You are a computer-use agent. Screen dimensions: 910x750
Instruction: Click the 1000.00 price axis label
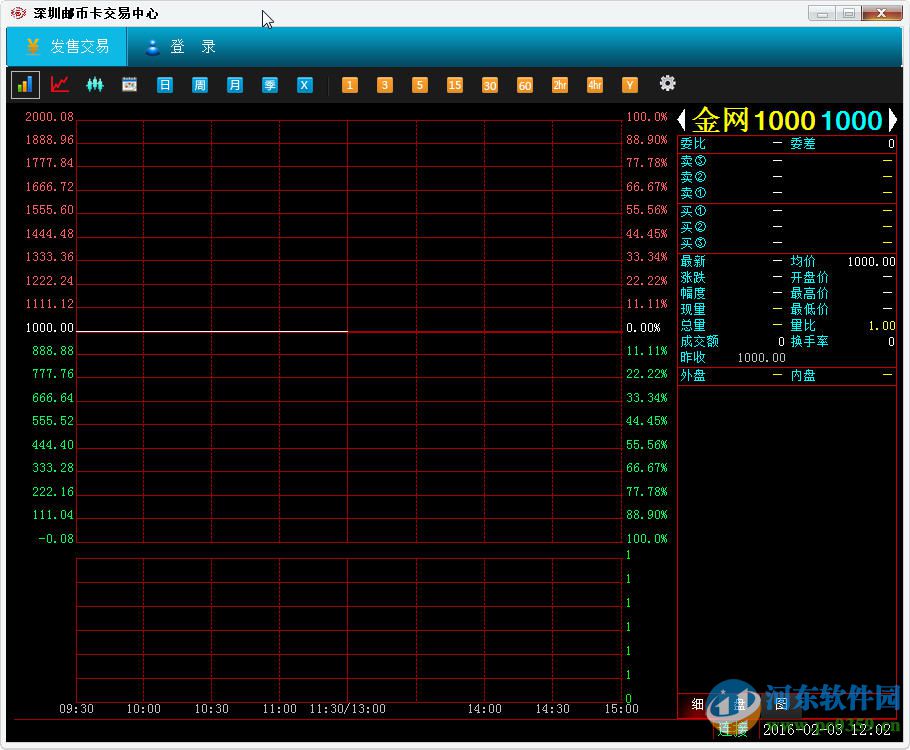coord(49,328)
